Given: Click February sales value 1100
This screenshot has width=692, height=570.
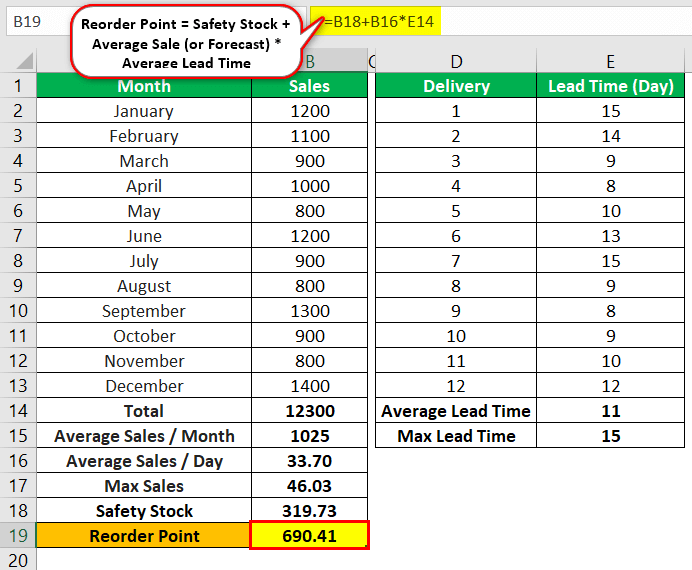Looking at the screenshot, I should pyautogui.click(x=309, y=136).
